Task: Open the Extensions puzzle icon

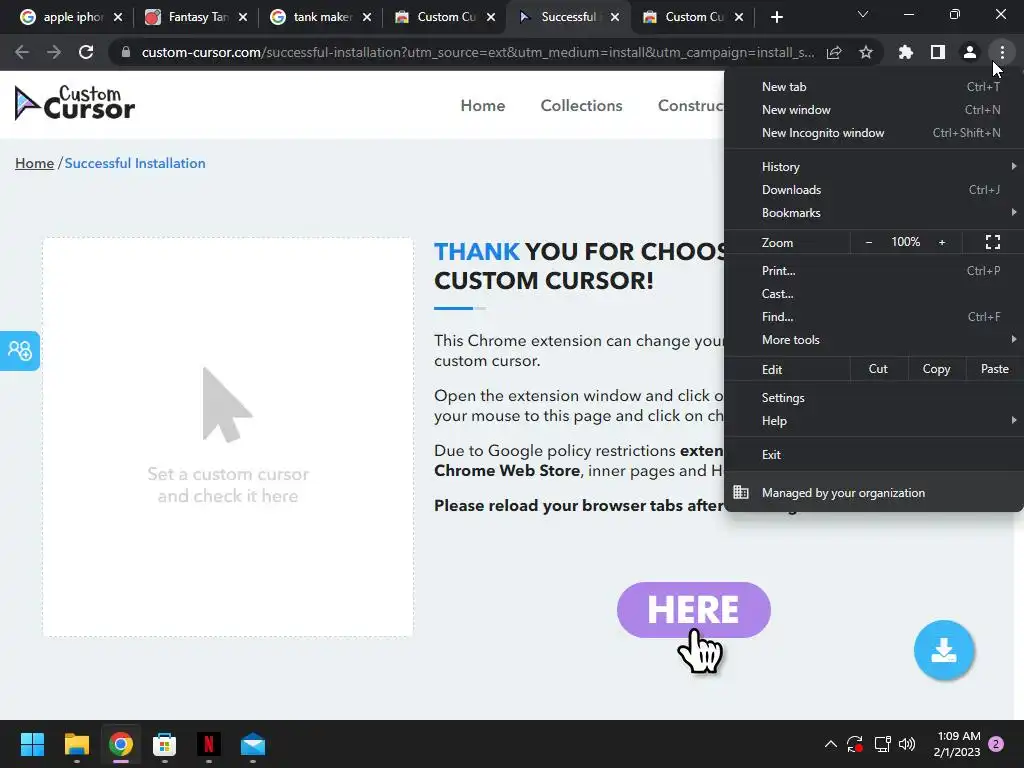Action: [906, 52]
